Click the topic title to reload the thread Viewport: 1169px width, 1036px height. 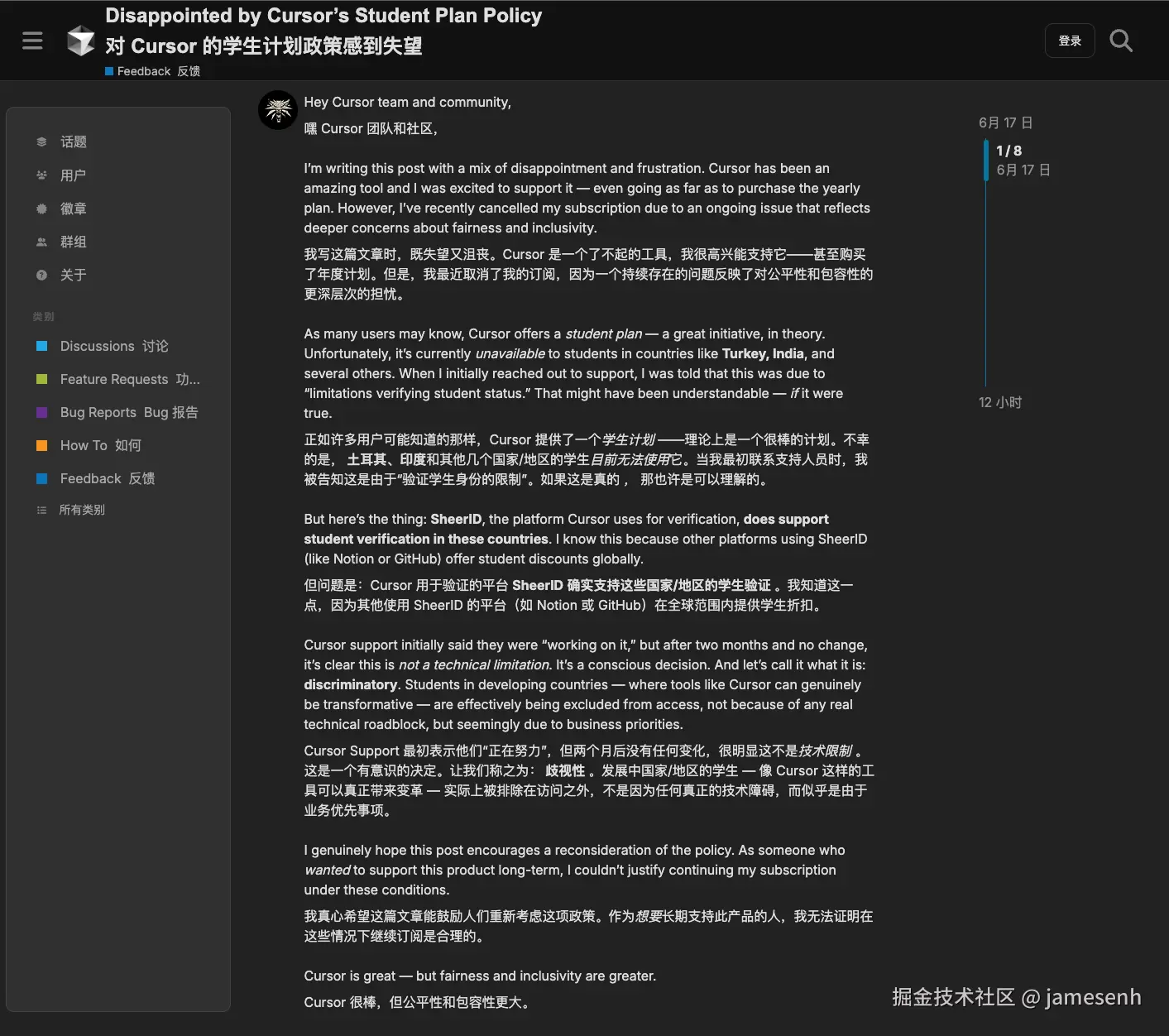coord(323,15)
